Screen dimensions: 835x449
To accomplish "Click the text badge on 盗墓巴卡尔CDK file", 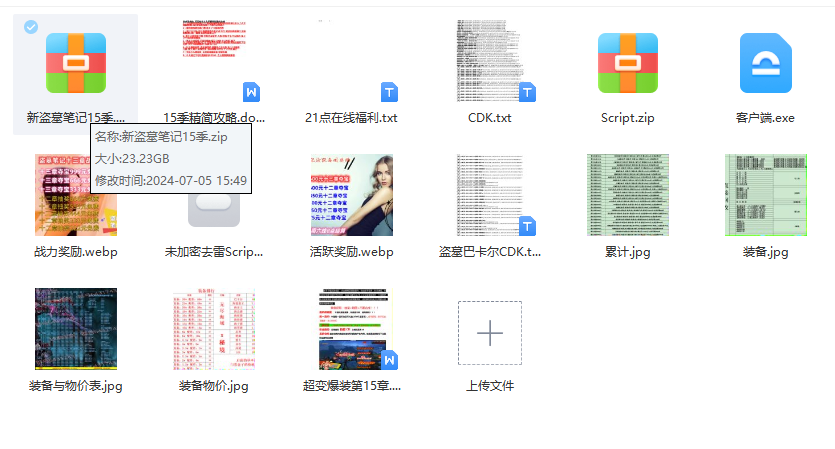I will pyautogui.click(x=527, y=226).
